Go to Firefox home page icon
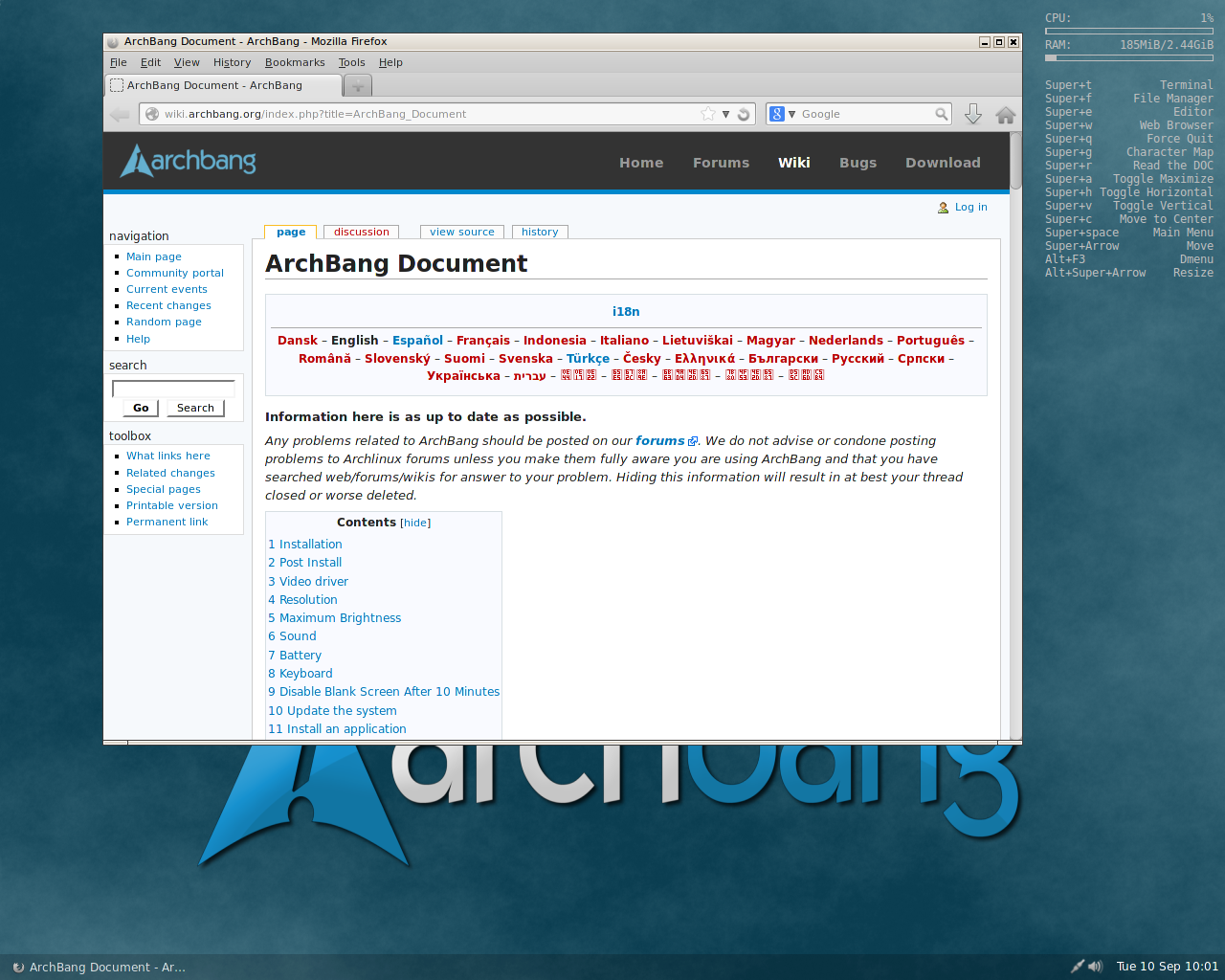This screenshot has height=980, width=1225. [x=1005, y=115]
